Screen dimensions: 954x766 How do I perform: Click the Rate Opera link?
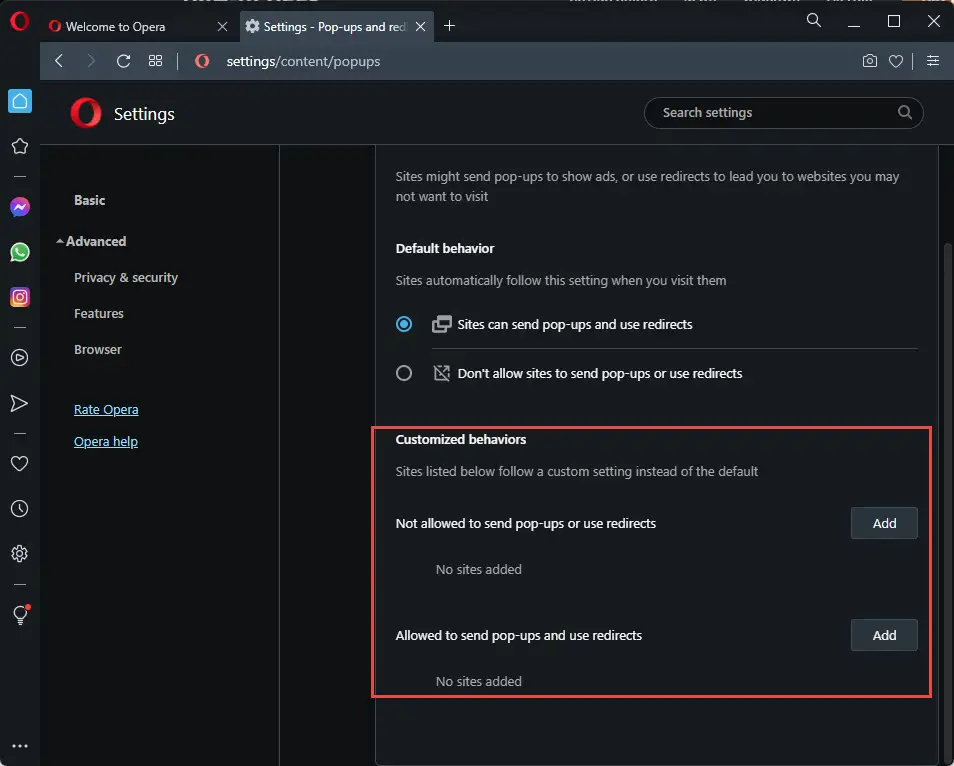106,409
